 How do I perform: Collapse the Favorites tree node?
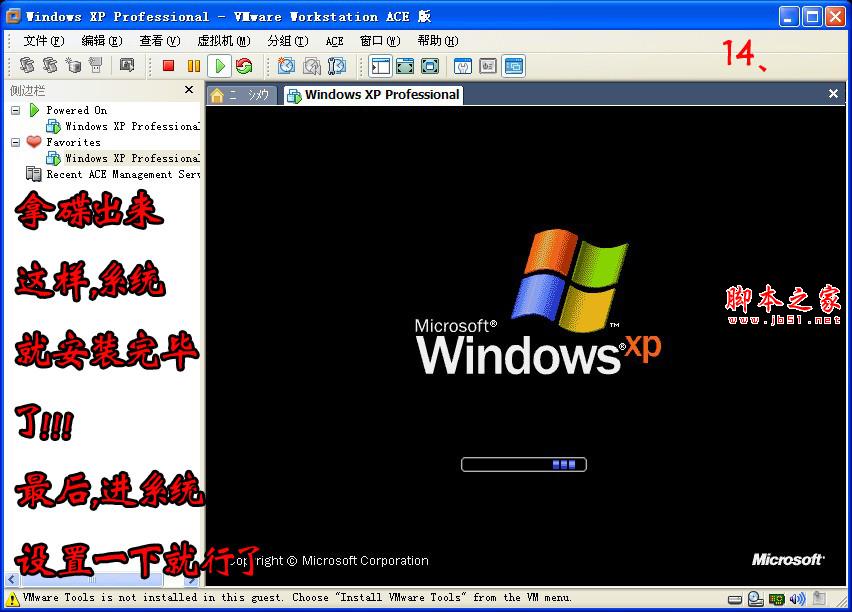16,142
